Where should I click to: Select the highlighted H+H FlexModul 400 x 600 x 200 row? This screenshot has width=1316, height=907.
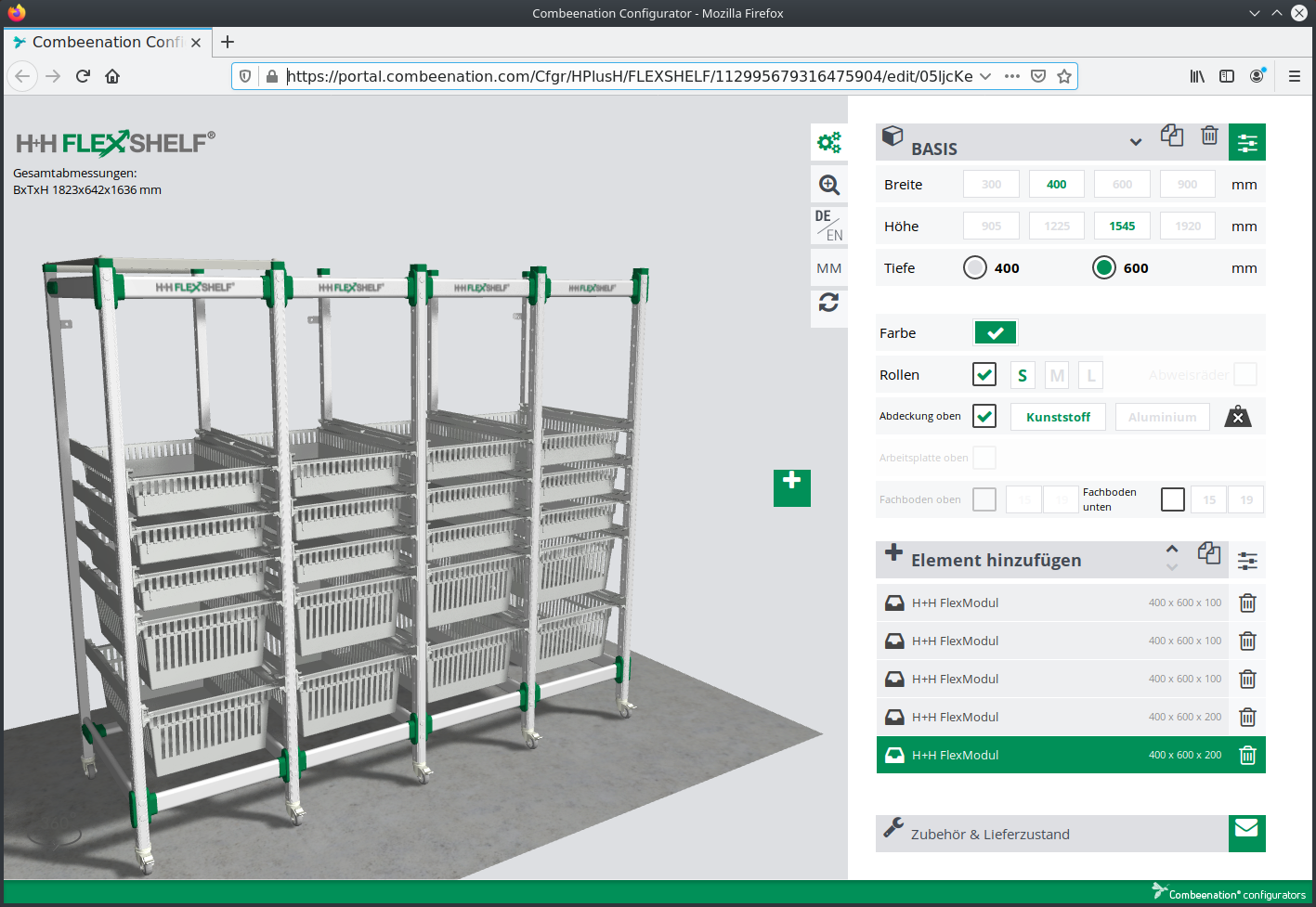tap(1052, 755)
